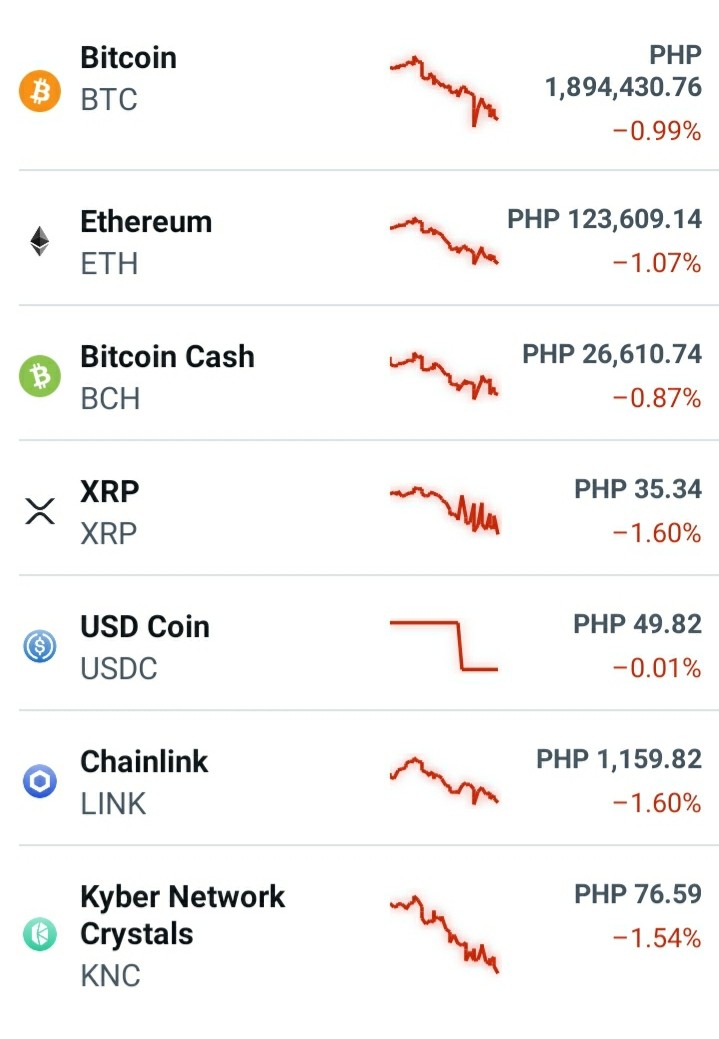The image size is (719, 1039).
Task: Tap the Kyber Network Crystals title
Action: 182,915
